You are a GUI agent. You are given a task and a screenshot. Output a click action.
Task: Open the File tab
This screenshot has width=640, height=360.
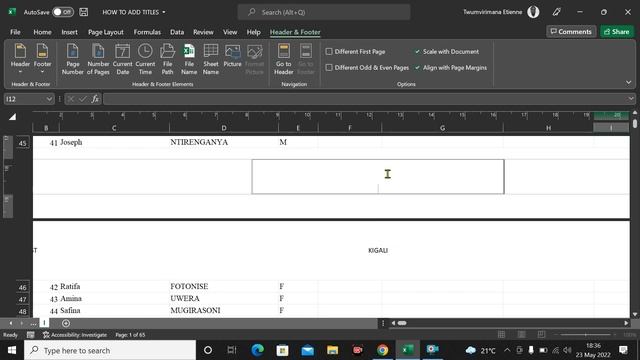15,32
